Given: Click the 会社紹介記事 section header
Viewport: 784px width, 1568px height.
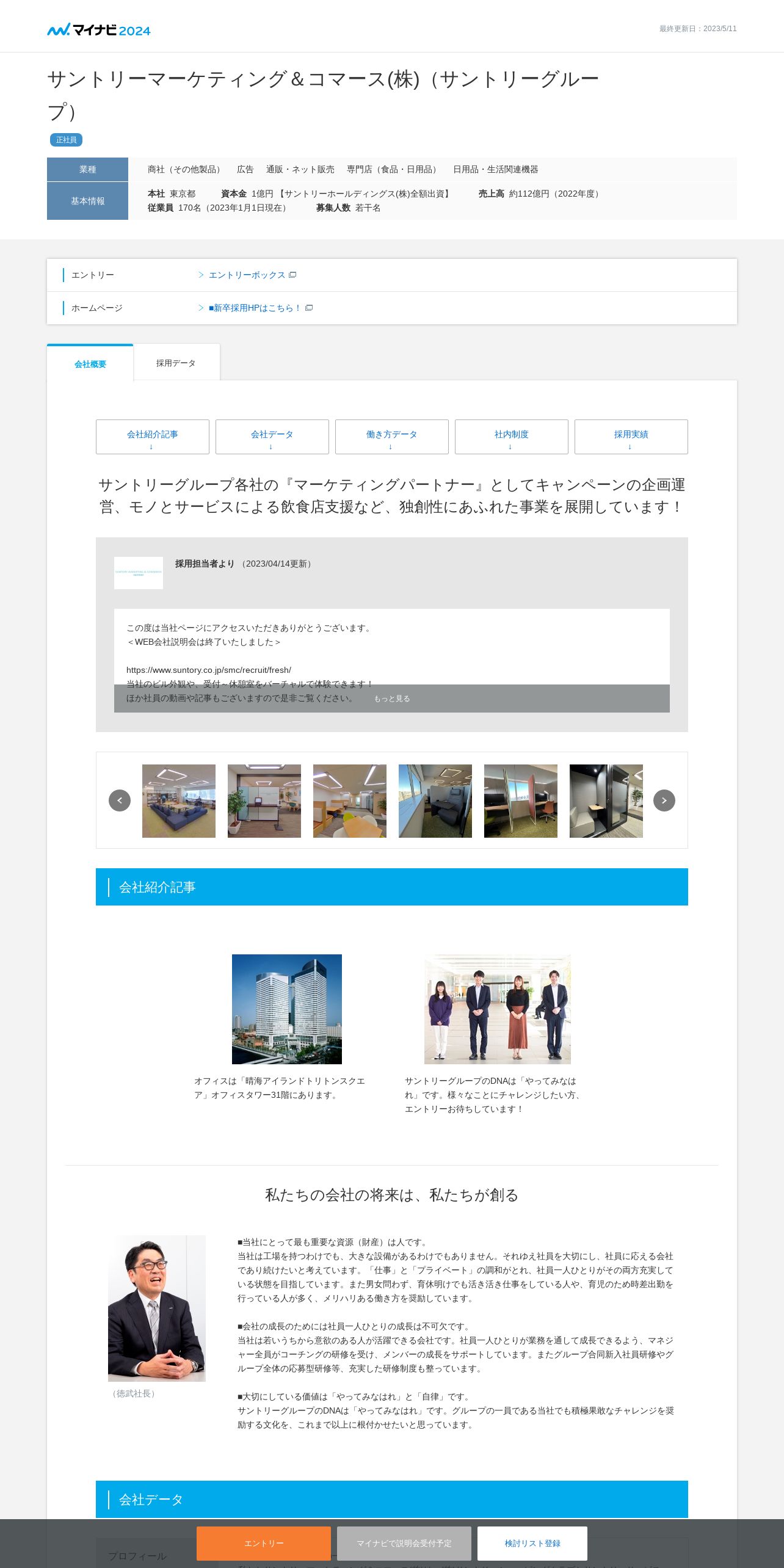Looking at the screenshot, I should (392, 887).
